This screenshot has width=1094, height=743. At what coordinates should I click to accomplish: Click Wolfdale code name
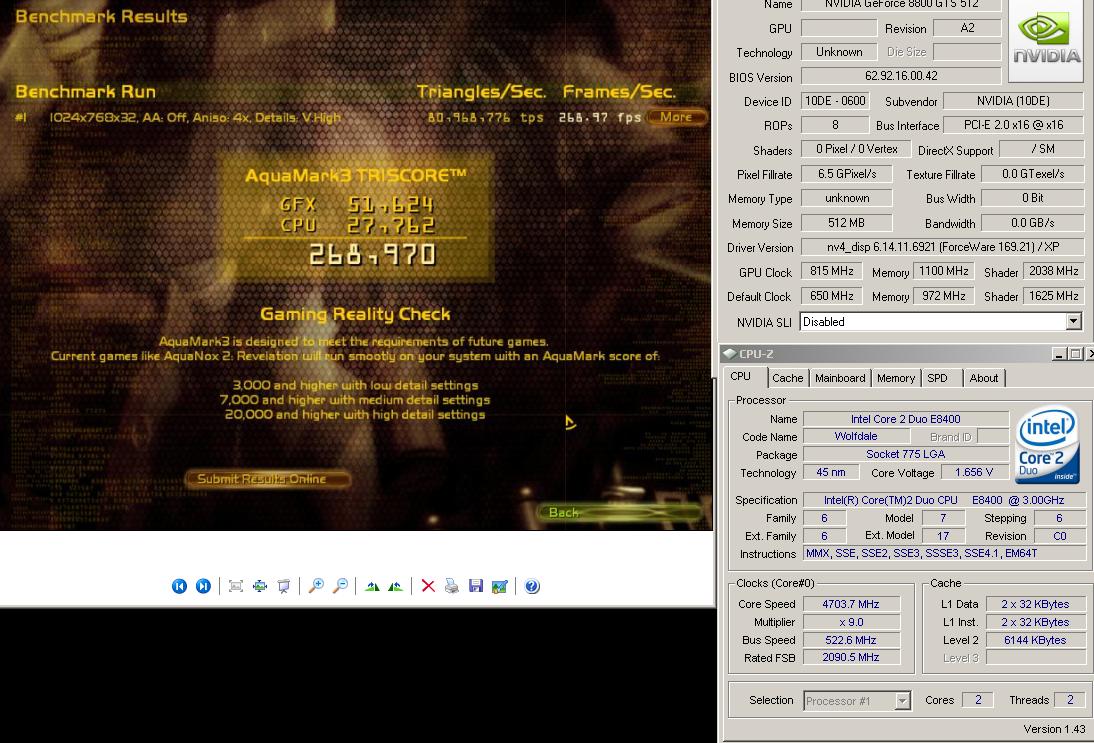pos(856,437)
